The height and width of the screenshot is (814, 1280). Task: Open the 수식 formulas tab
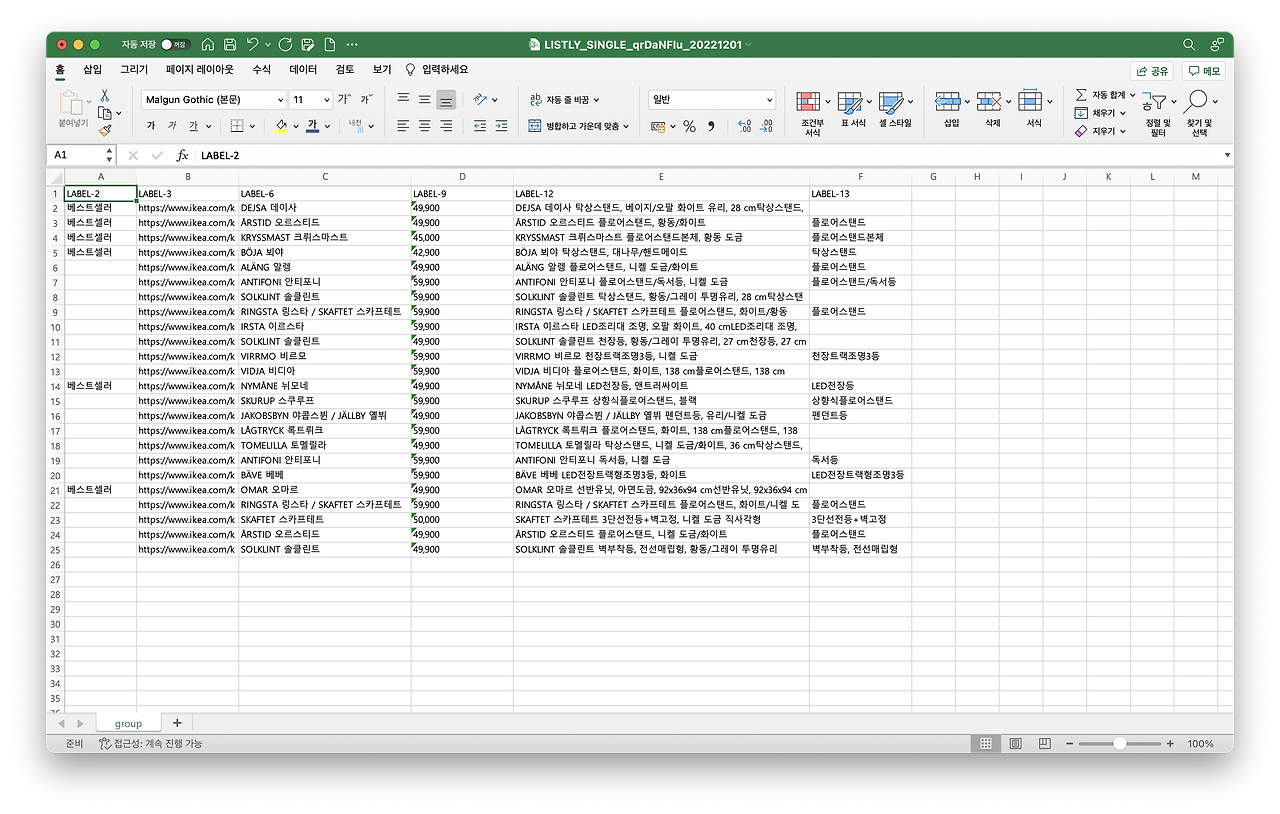click(x=261, y=70)
